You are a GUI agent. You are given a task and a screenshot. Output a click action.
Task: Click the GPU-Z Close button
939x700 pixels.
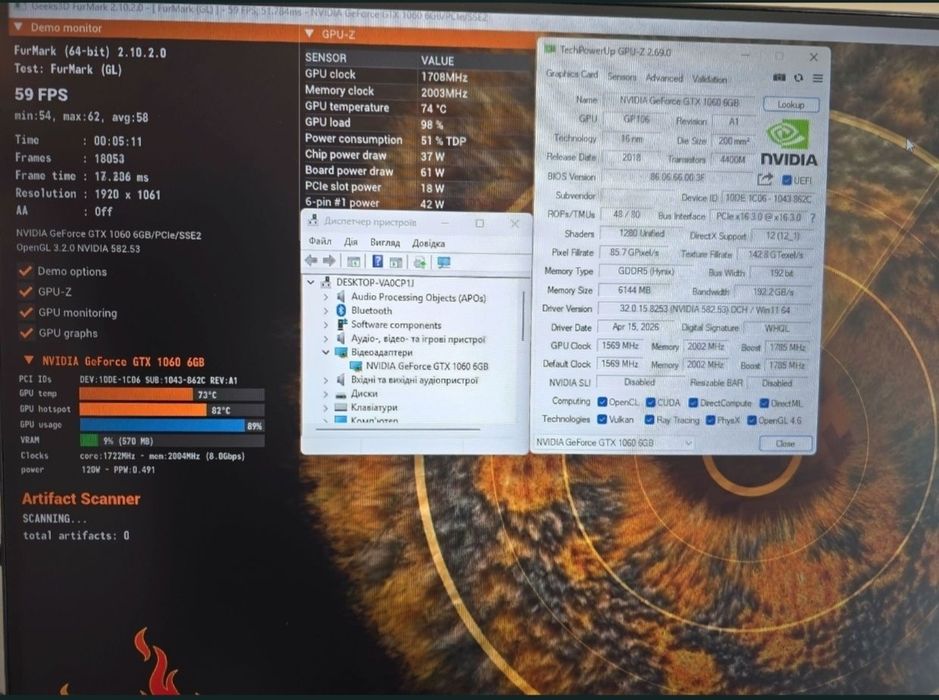[x=785, y=444]
